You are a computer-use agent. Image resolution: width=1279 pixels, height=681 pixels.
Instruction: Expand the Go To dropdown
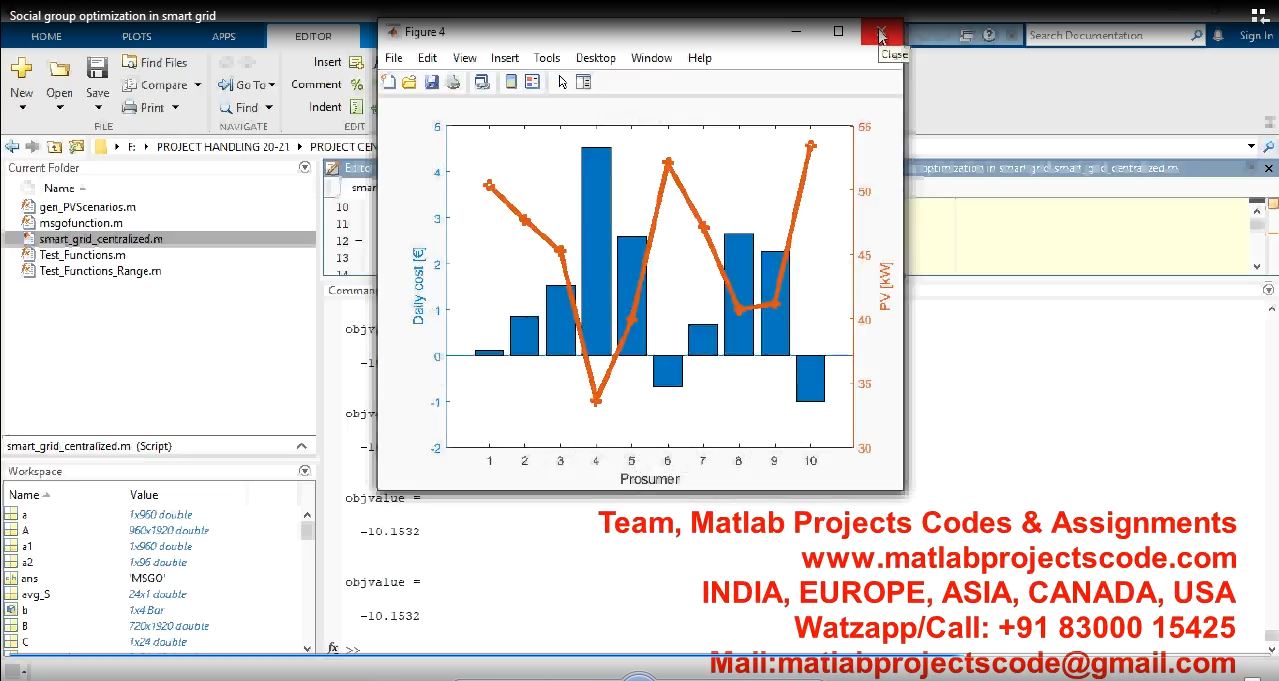[272, 86]
